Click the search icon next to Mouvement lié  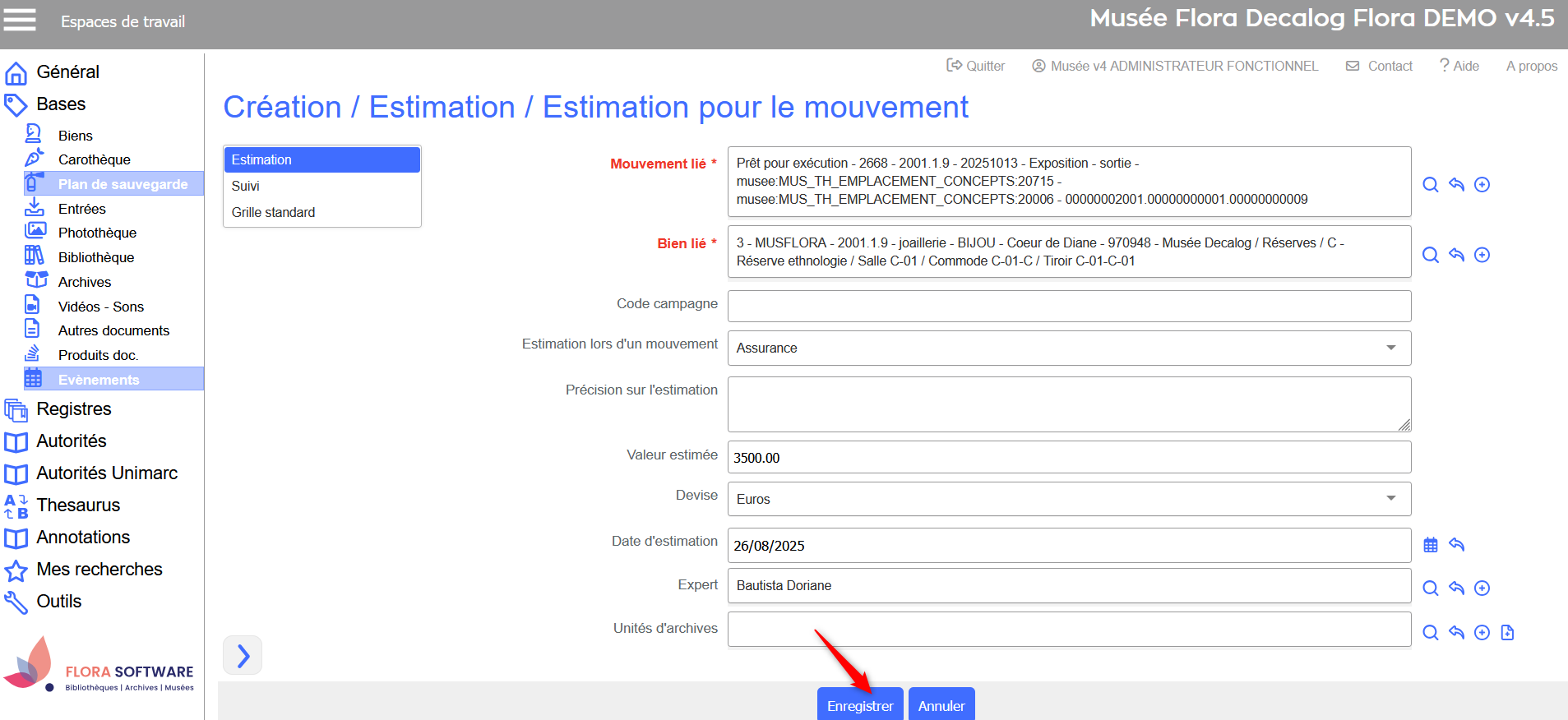[x=1431, y=185]
